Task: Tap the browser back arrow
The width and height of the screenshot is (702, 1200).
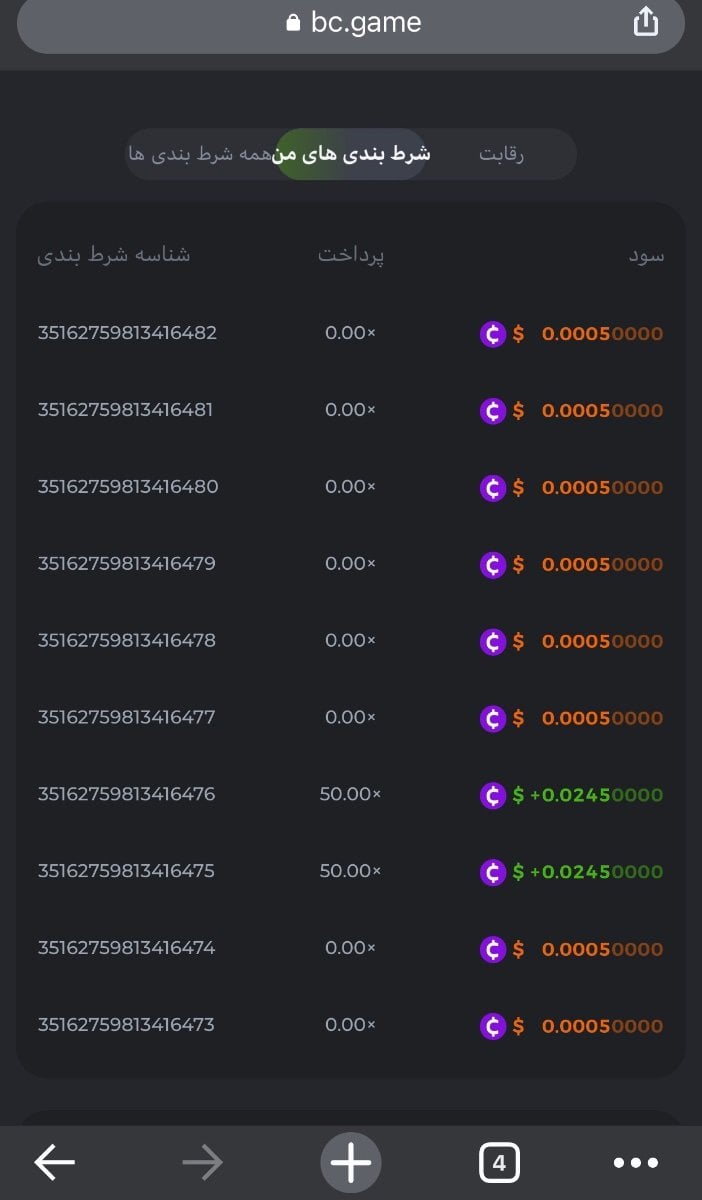Action: [55, 1162]
